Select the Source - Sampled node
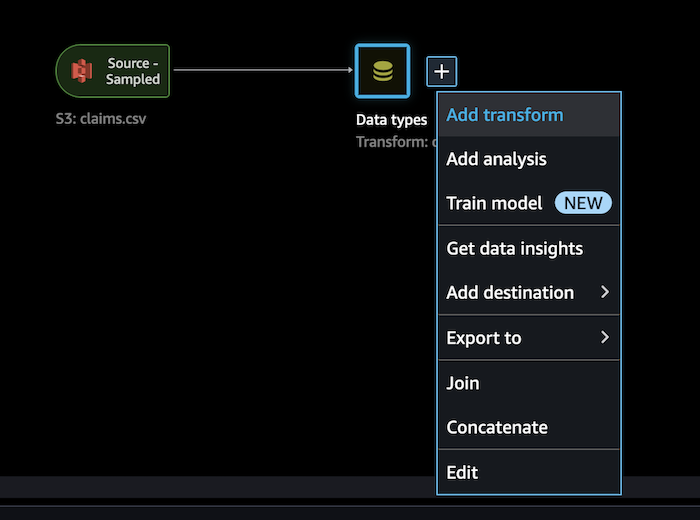Viewport: 700px width, 520px height. (x=112, y=71)
